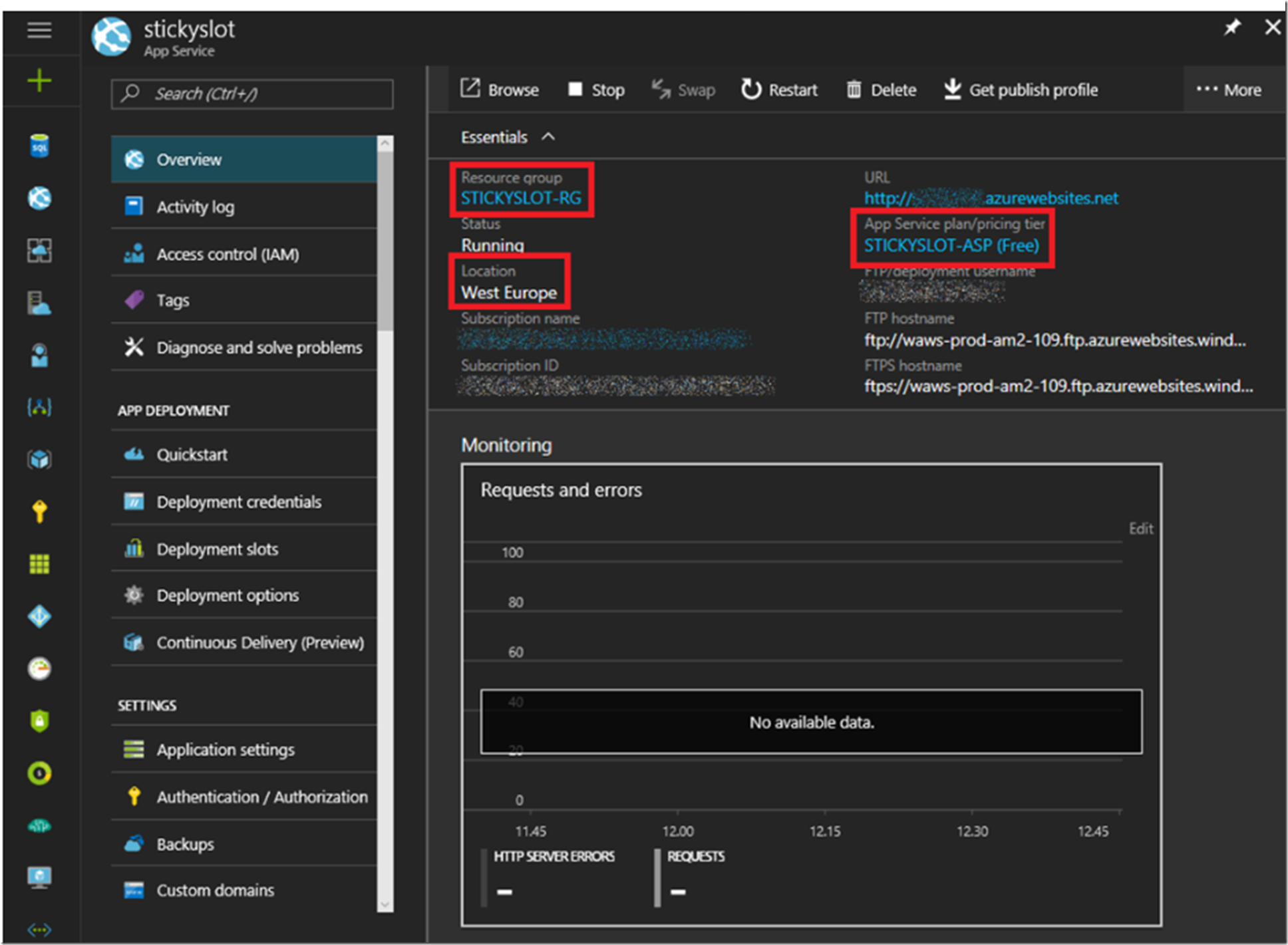Viewport: 1288px width, 945px height.
Task: Close the stickyslot blade
Action: (1272, 27)
